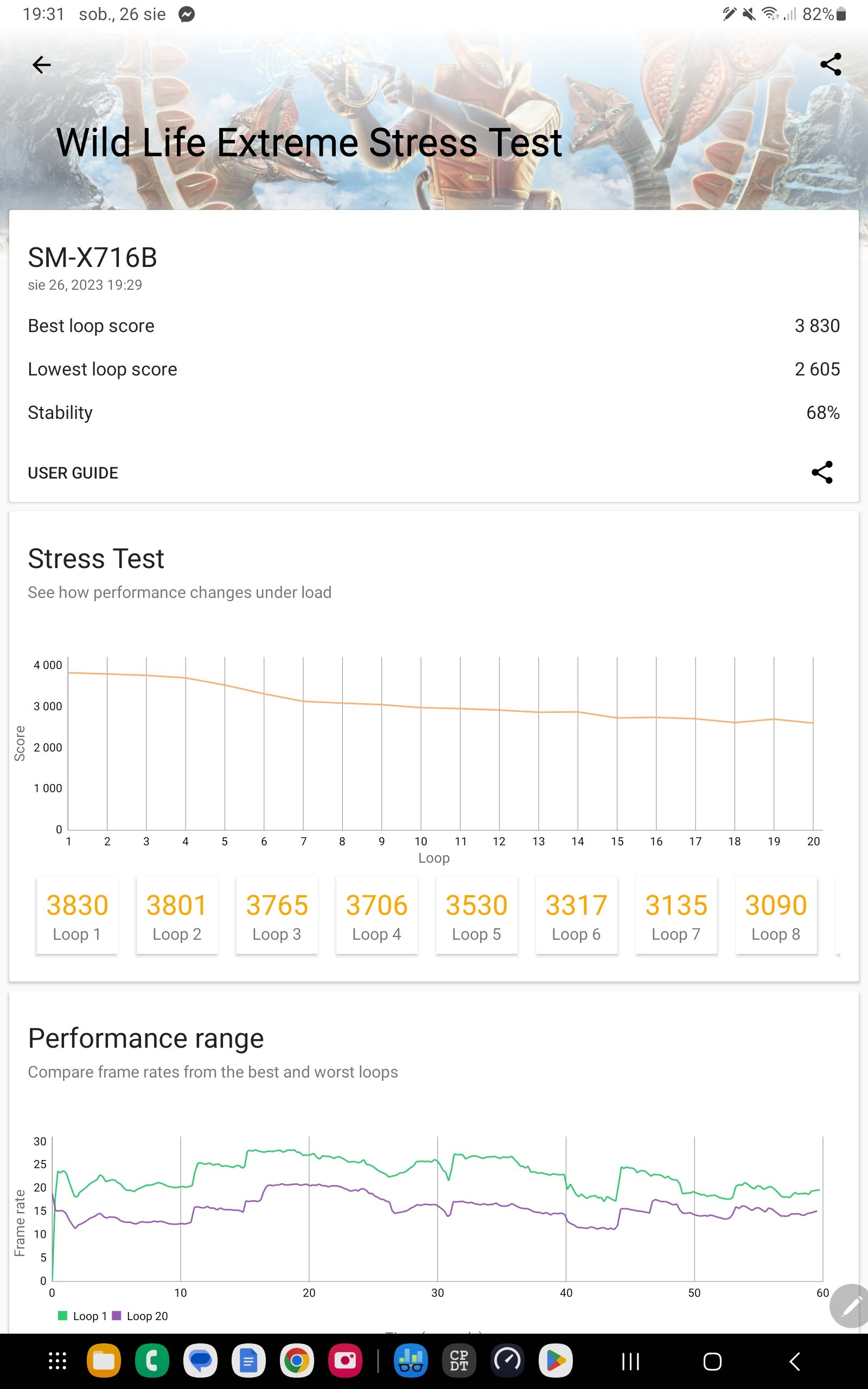This screenshot has height=1389, width=868.
Task: Open Google Docs from the taskbar
Action: tap(248, 1361)
